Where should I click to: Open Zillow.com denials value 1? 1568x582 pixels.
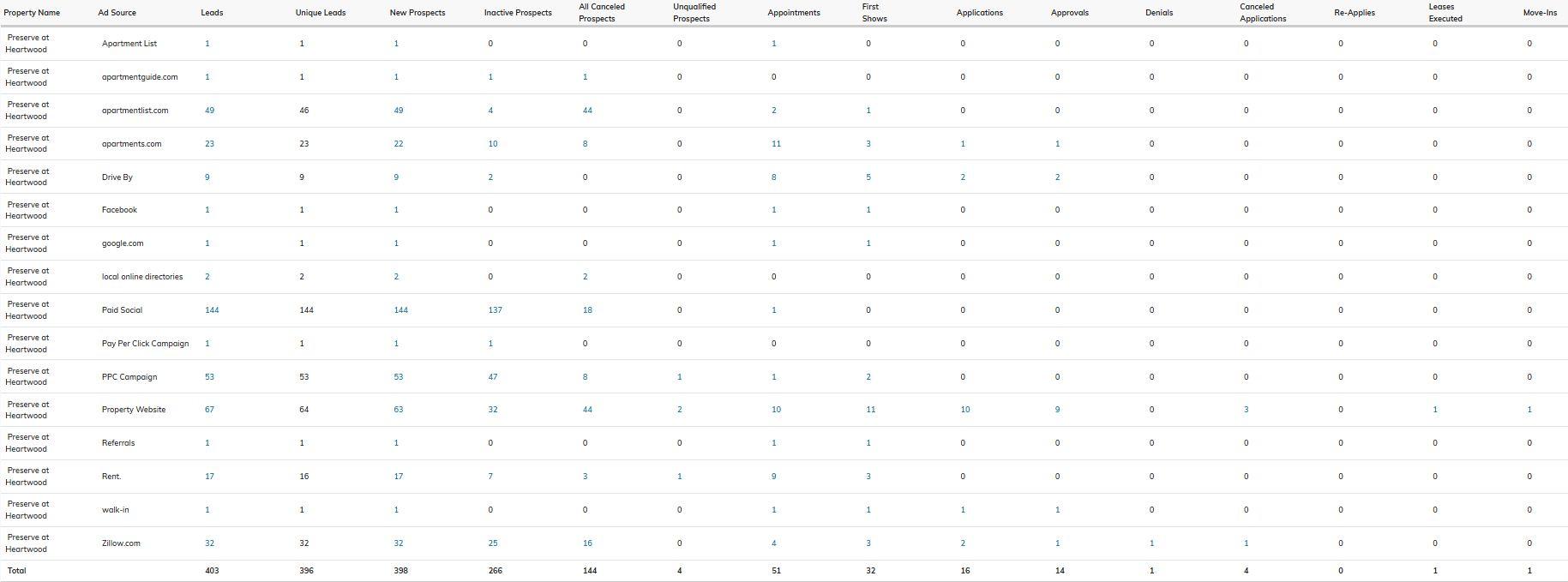pyautogui.click(x=1151, y=543)
